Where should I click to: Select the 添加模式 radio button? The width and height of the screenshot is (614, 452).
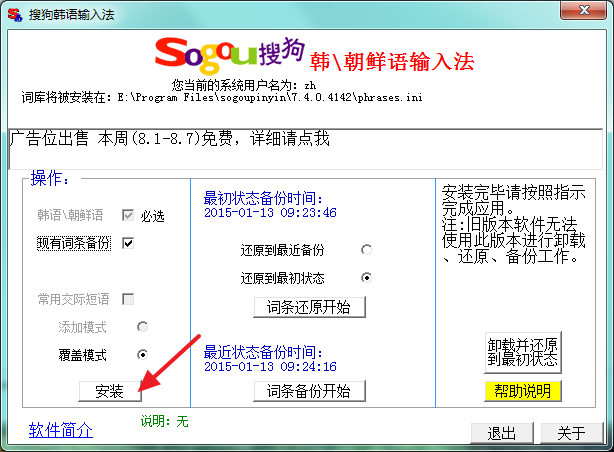(x=143, y=327)
